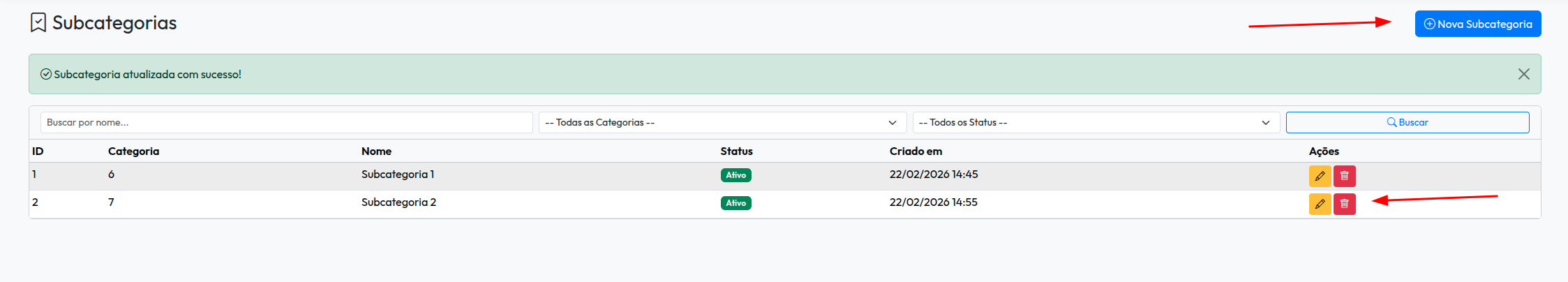This screenshot has width=1568, height=282.
Task: Edit Subcategoria 1 with pencil icon
Action: pos(1320,176)
